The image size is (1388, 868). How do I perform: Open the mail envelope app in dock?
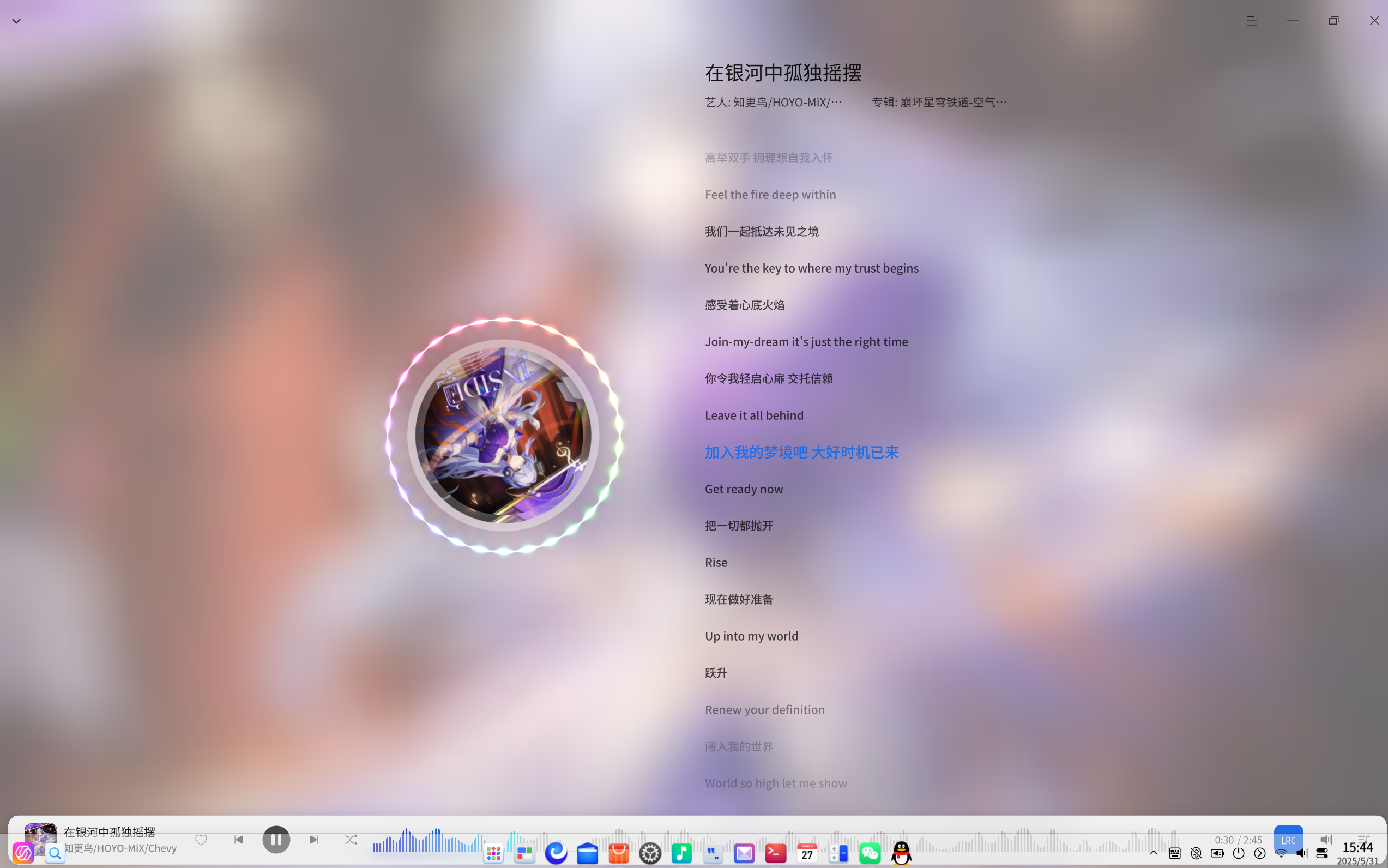[x=744, y=854]
